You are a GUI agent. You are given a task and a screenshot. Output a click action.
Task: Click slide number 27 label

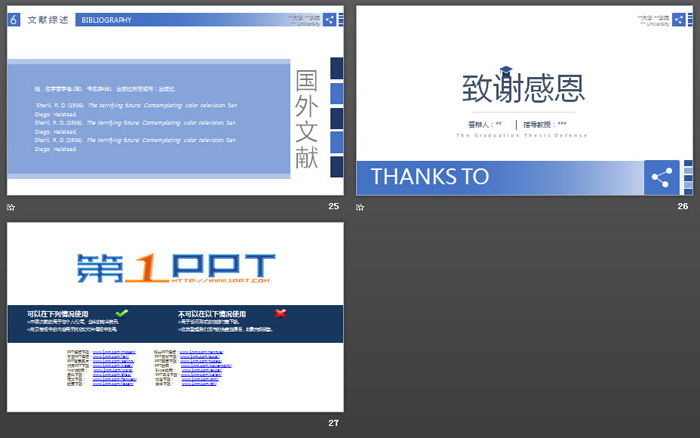pos(333,423)
